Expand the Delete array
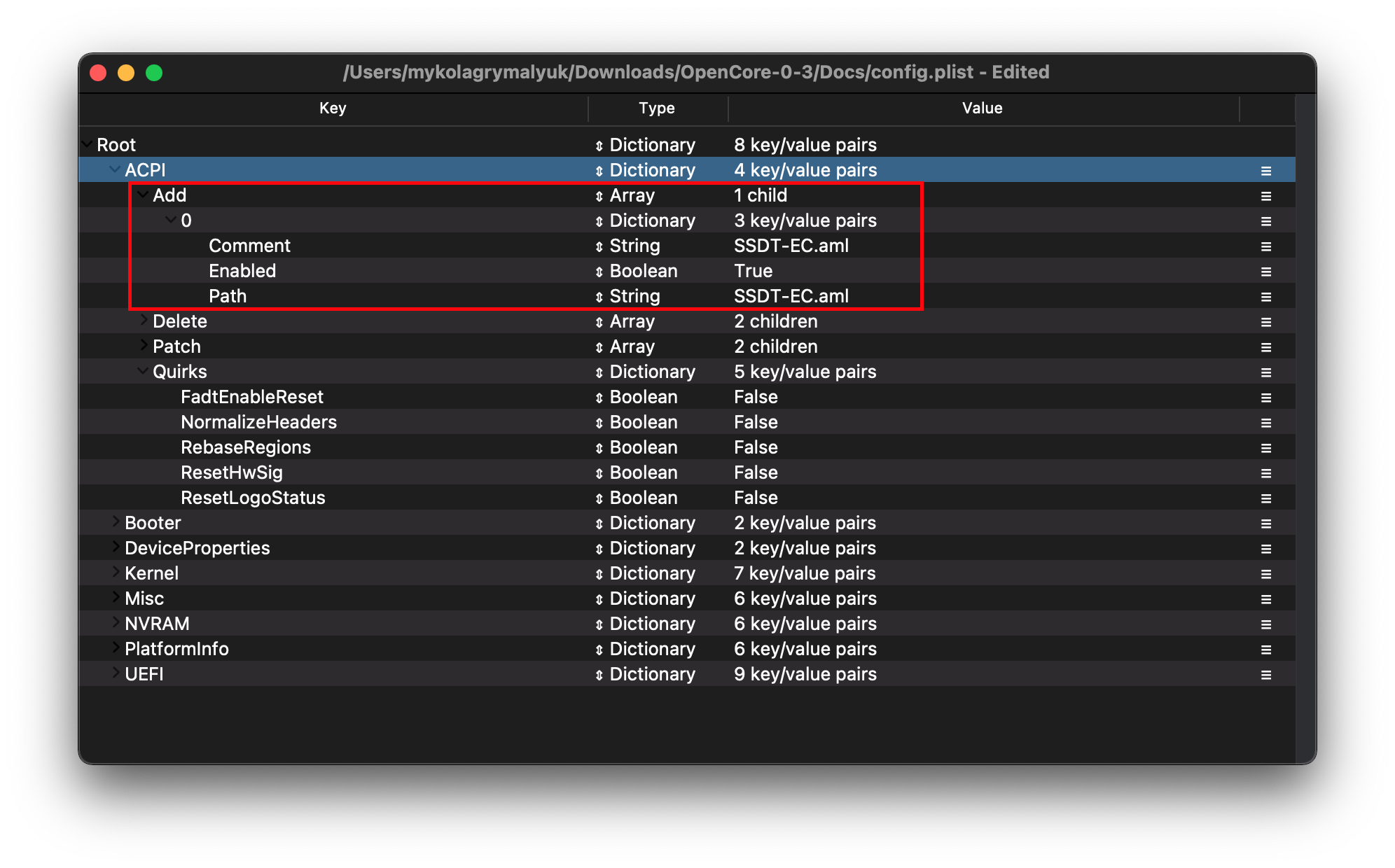 coord(144,321)
